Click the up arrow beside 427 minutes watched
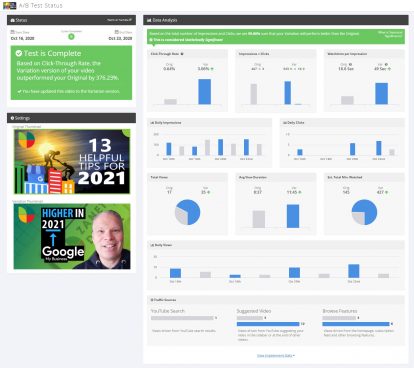414x368 pixels. pyautogui.click(x=387, y=192)
